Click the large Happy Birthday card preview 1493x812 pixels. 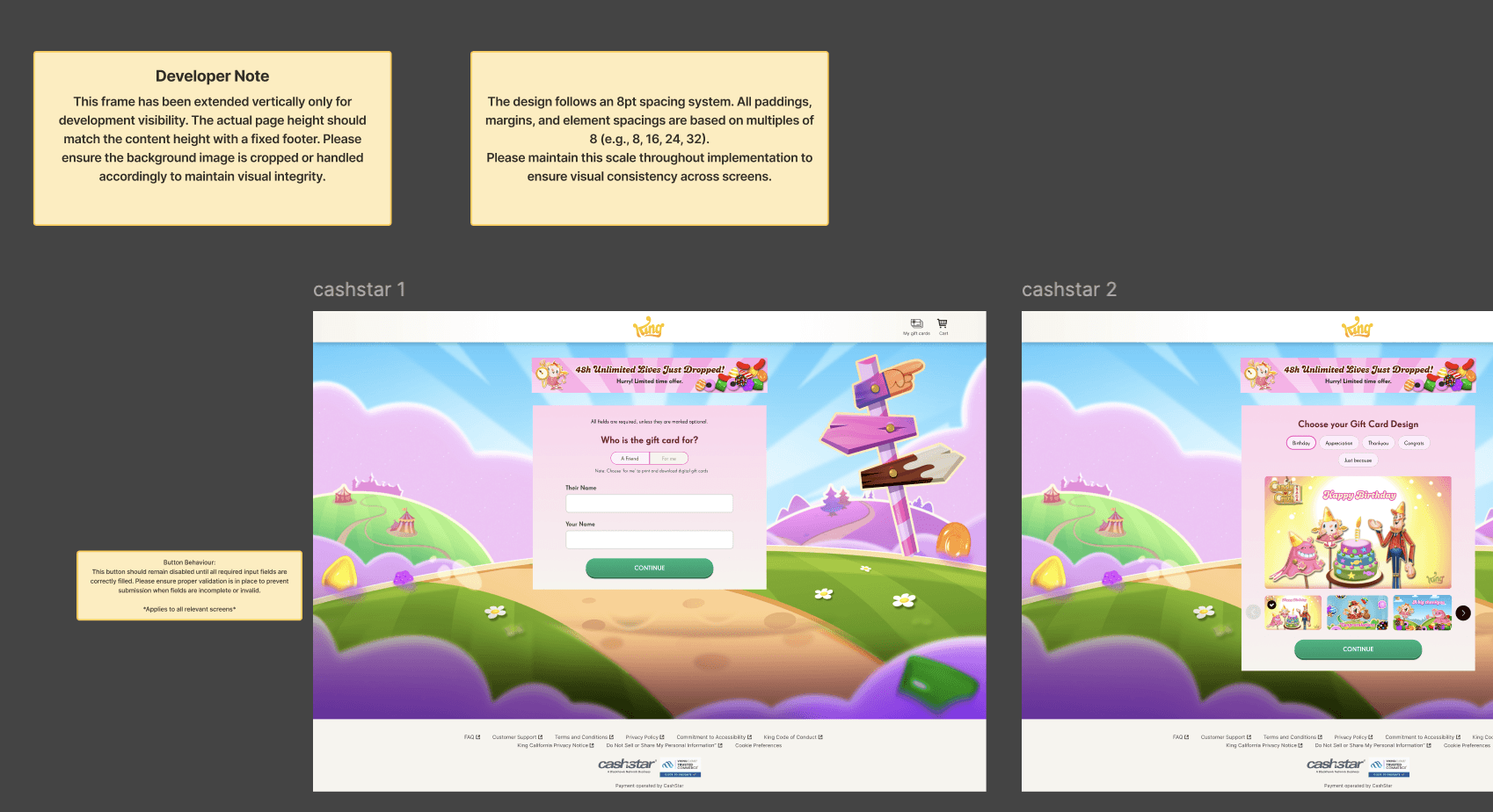click(x=1358, y=533)
